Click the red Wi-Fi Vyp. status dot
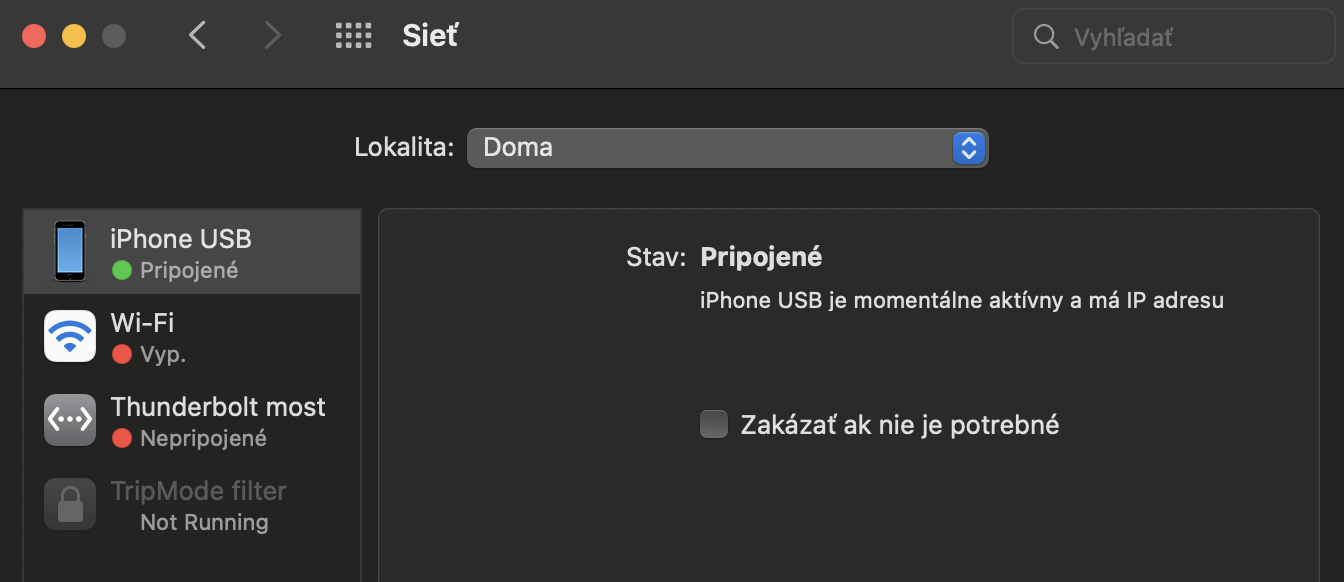The height and width of the screenshot is (582, 1344). pos(122,354)
